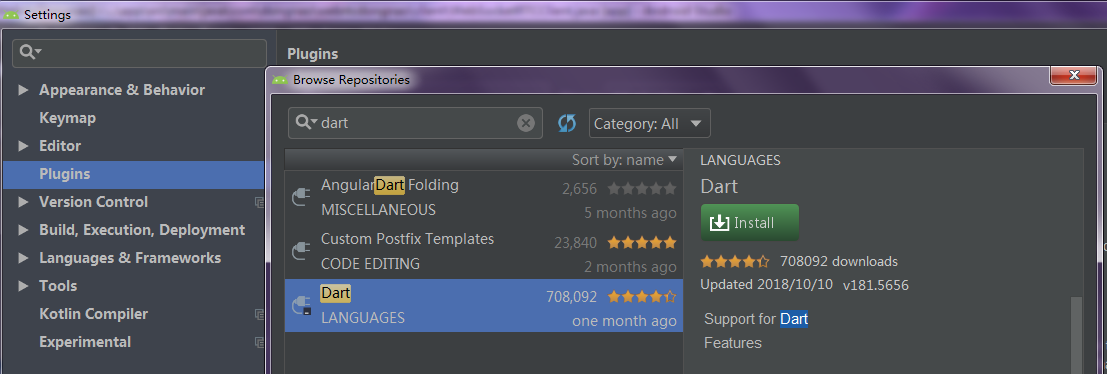The image size is (1107, 374).
Task: Select the AngularDart Folding plugin icon
Action: click(301, 198)
